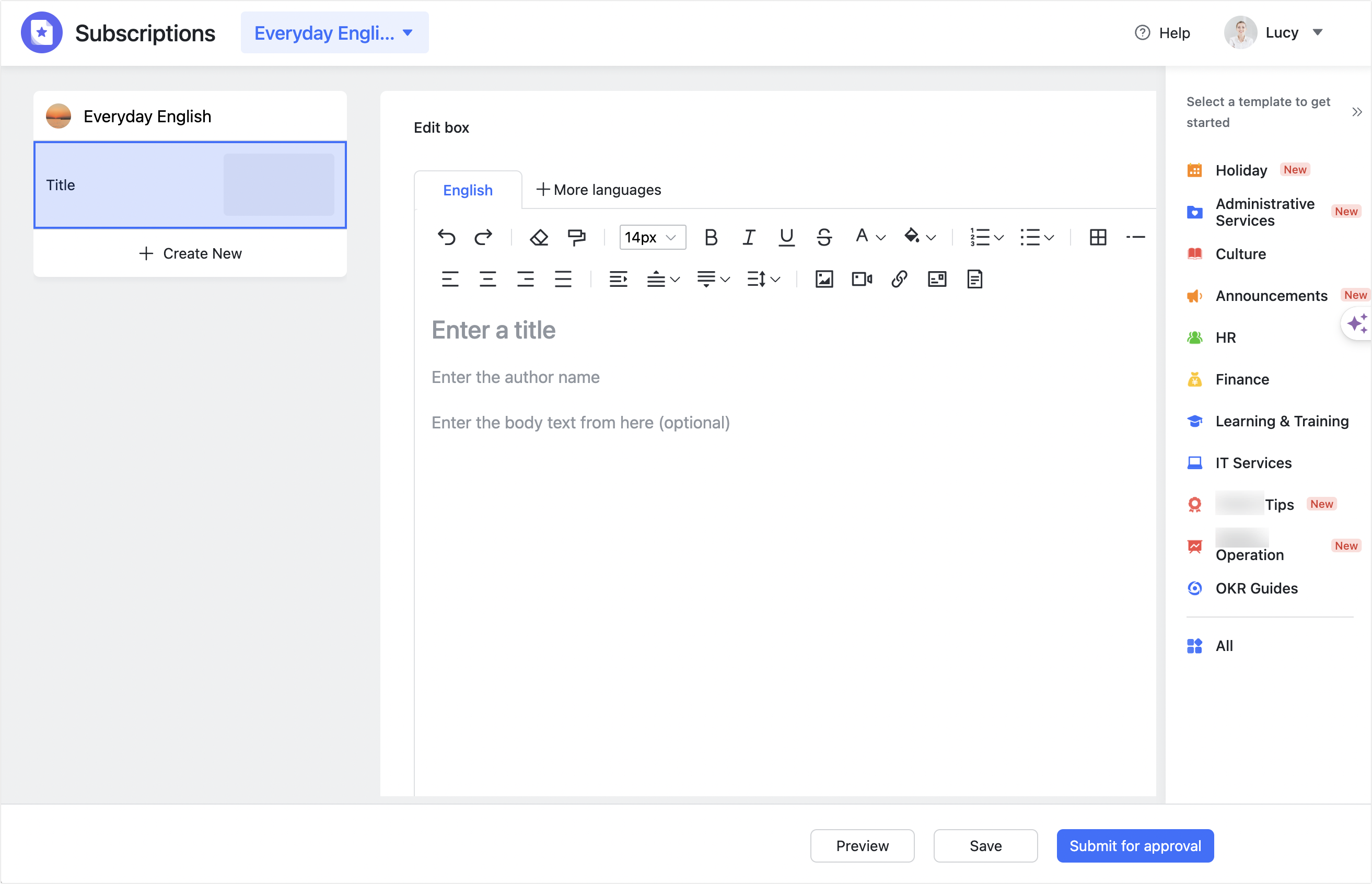Open the highlight color swatch menu

coord(919,237)
